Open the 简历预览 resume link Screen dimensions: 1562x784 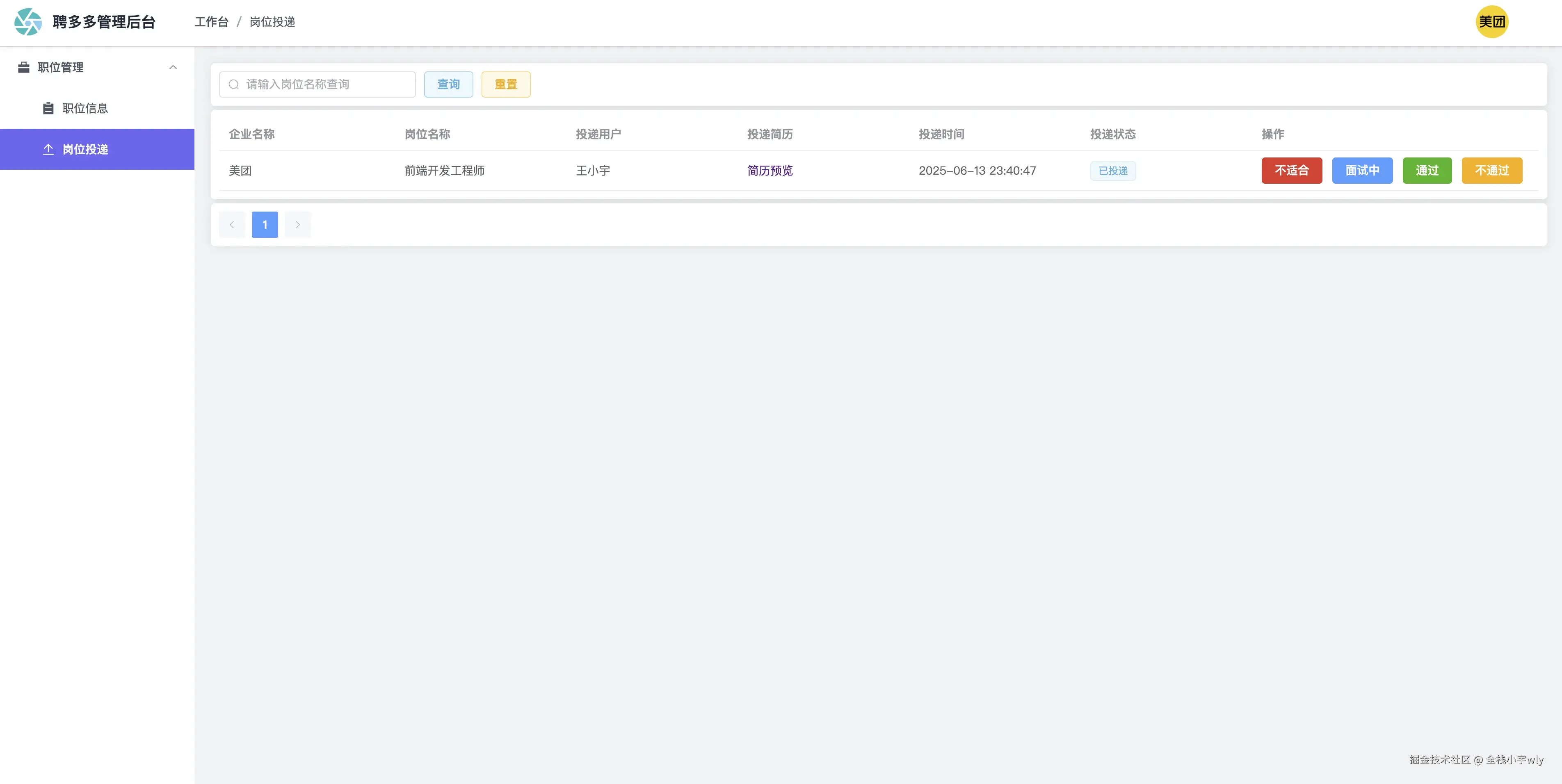(x=770, y=171)
